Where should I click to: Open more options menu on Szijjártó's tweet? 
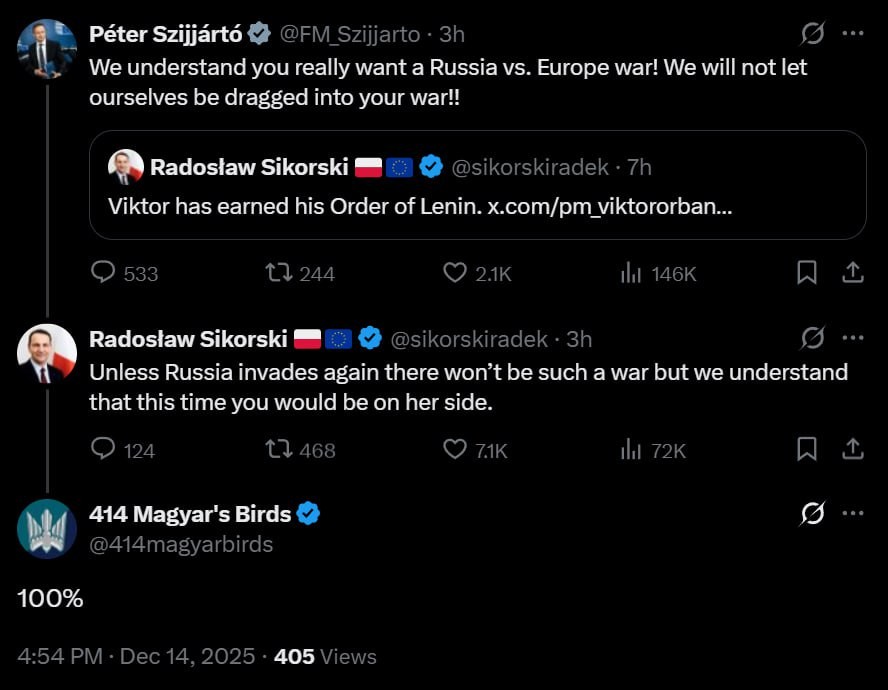tap(853, 34)
